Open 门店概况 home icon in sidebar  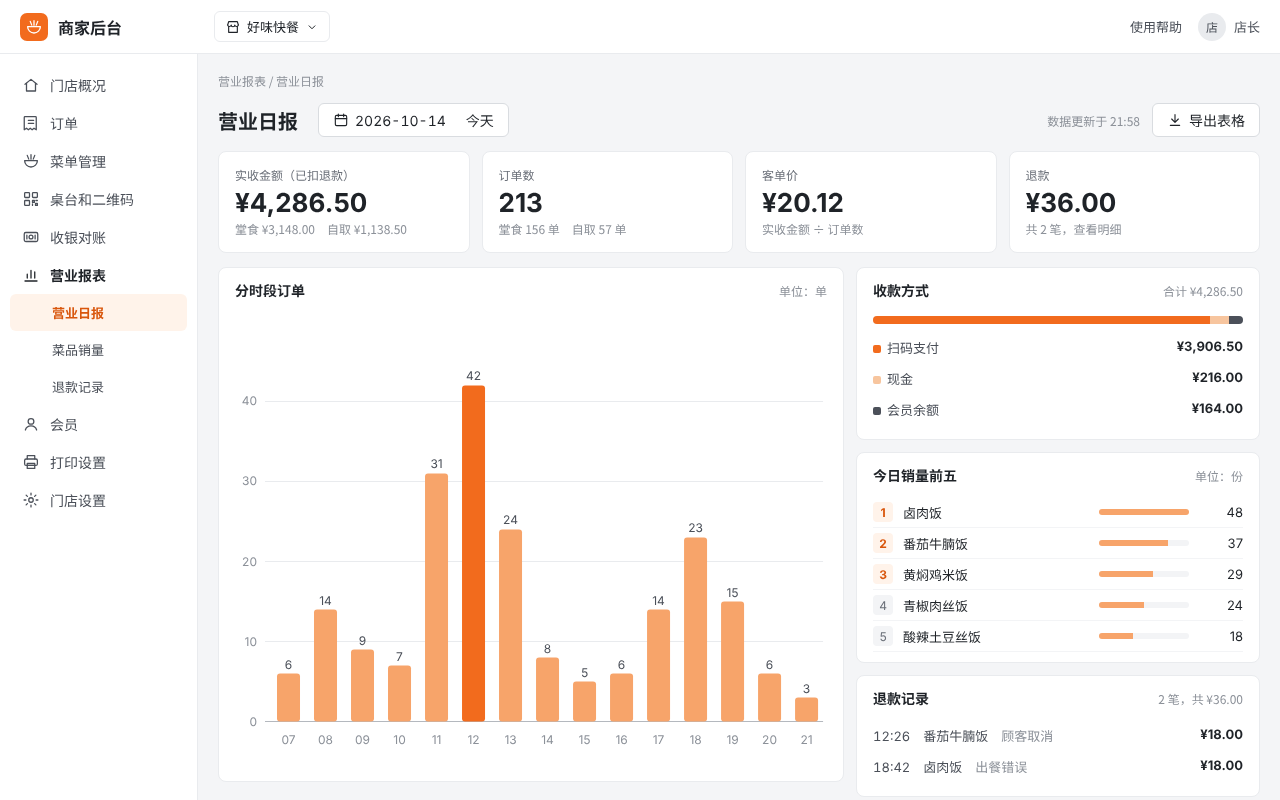click(x=31, y=85)
